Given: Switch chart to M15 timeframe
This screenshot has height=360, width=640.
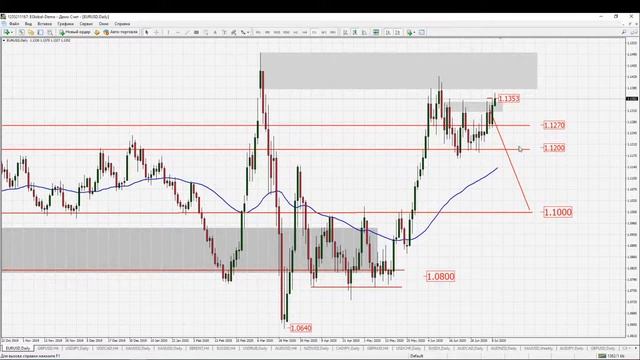Looking at the screenshot, I should point(277,32).
